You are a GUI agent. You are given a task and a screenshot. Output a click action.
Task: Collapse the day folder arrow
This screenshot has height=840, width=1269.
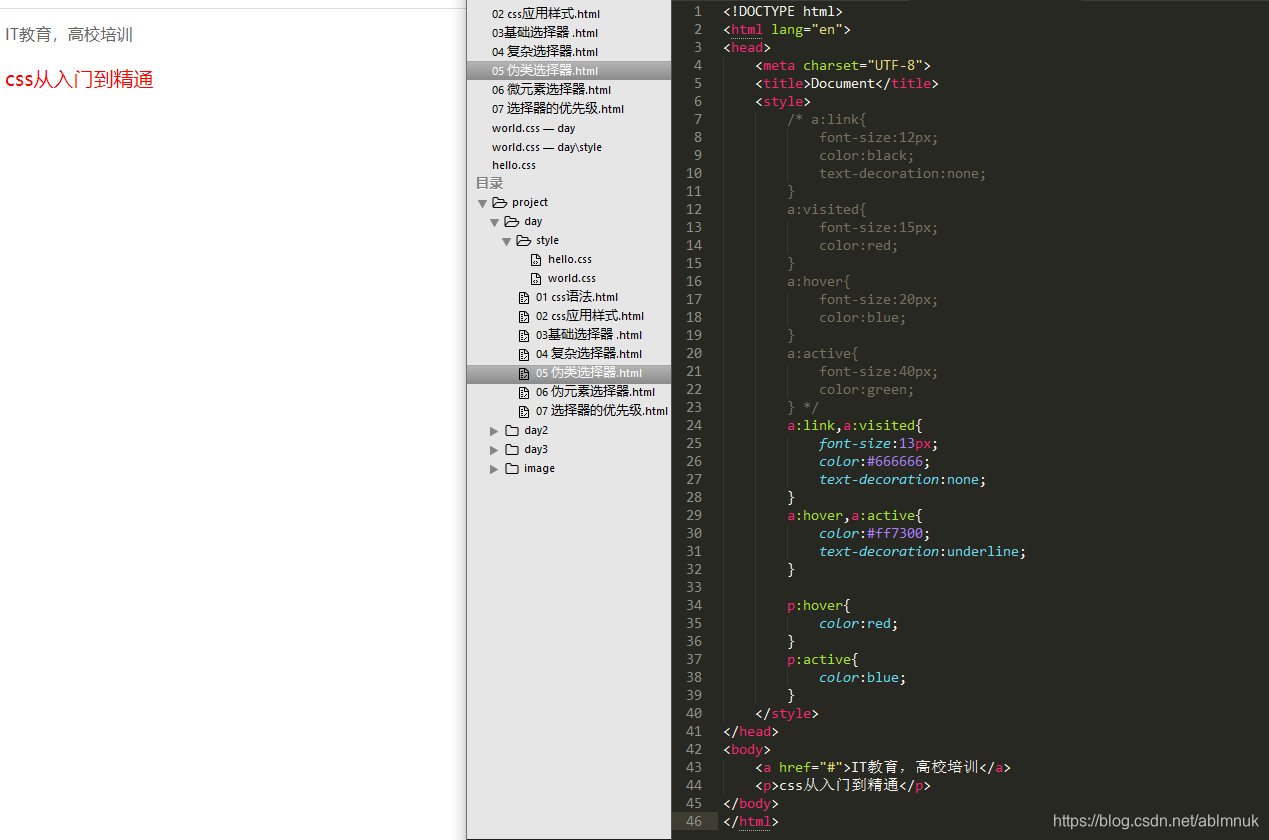click(494, 222)
